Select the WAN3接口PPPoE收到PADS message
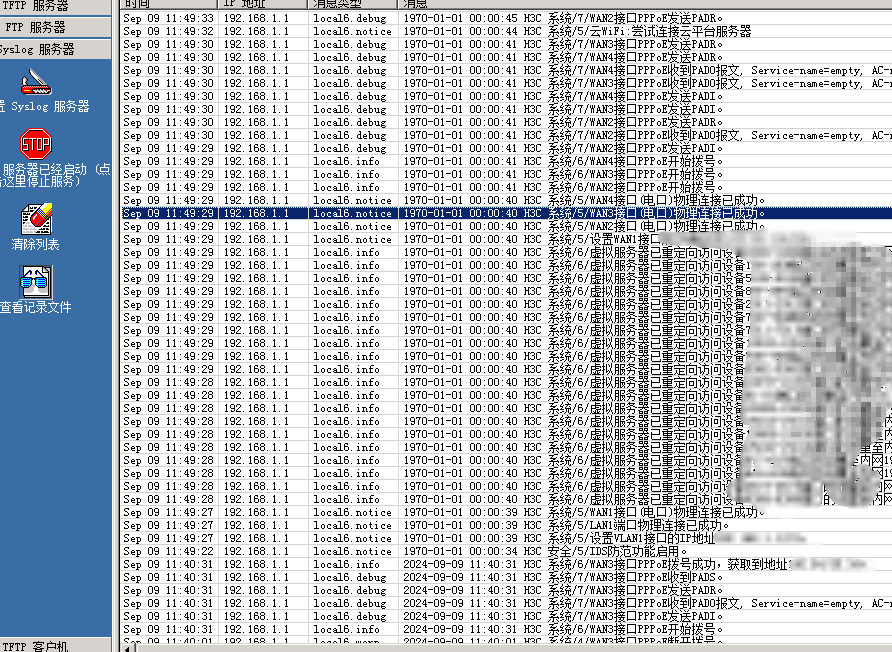The image size is (892, 652). coord(635,577)
